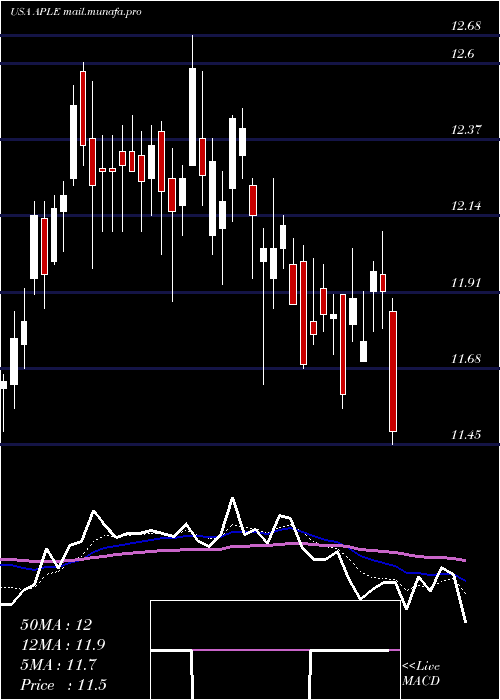Click the tallest white candlestick near 12.6
The image size is (500, 700).
click(192, 117)
